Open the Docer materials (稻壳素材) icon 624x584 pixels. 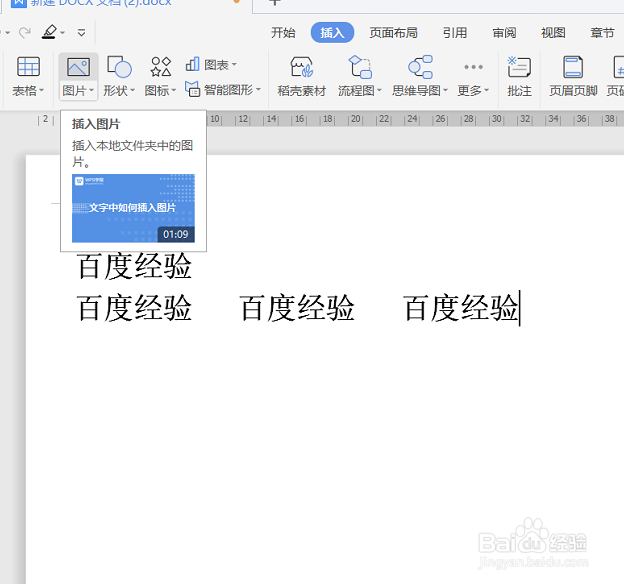point(302,66)
